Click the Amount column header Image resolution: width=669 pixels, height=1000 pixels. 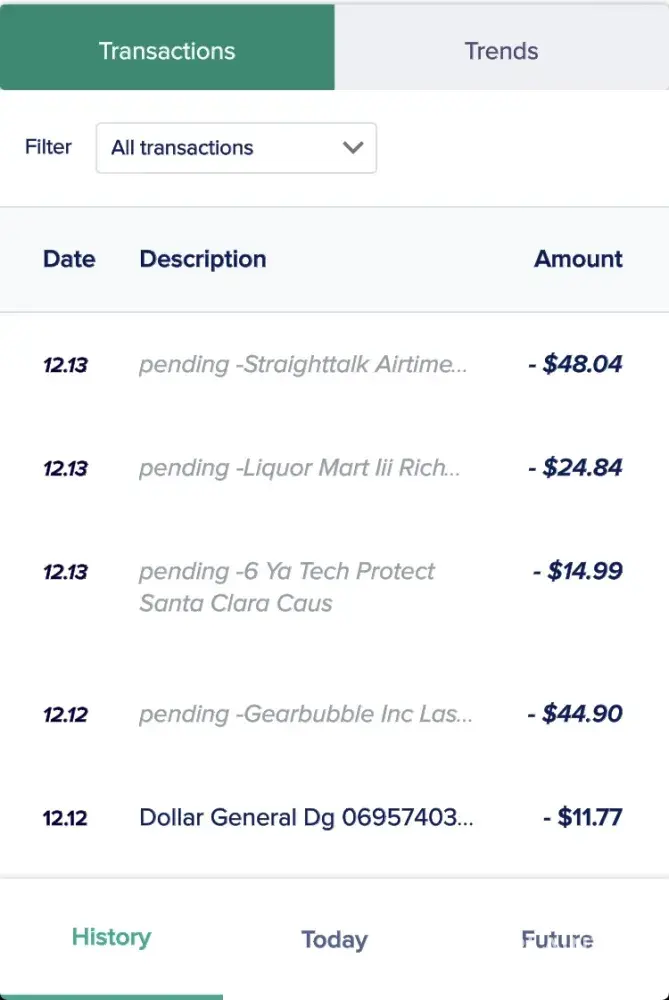click(x=578, y=259)
